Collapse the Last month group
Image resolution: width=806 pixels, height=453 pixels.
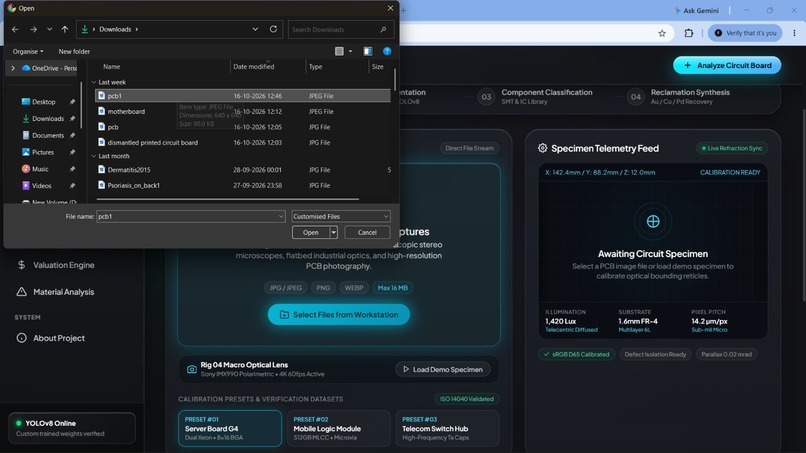pos(94,156)
